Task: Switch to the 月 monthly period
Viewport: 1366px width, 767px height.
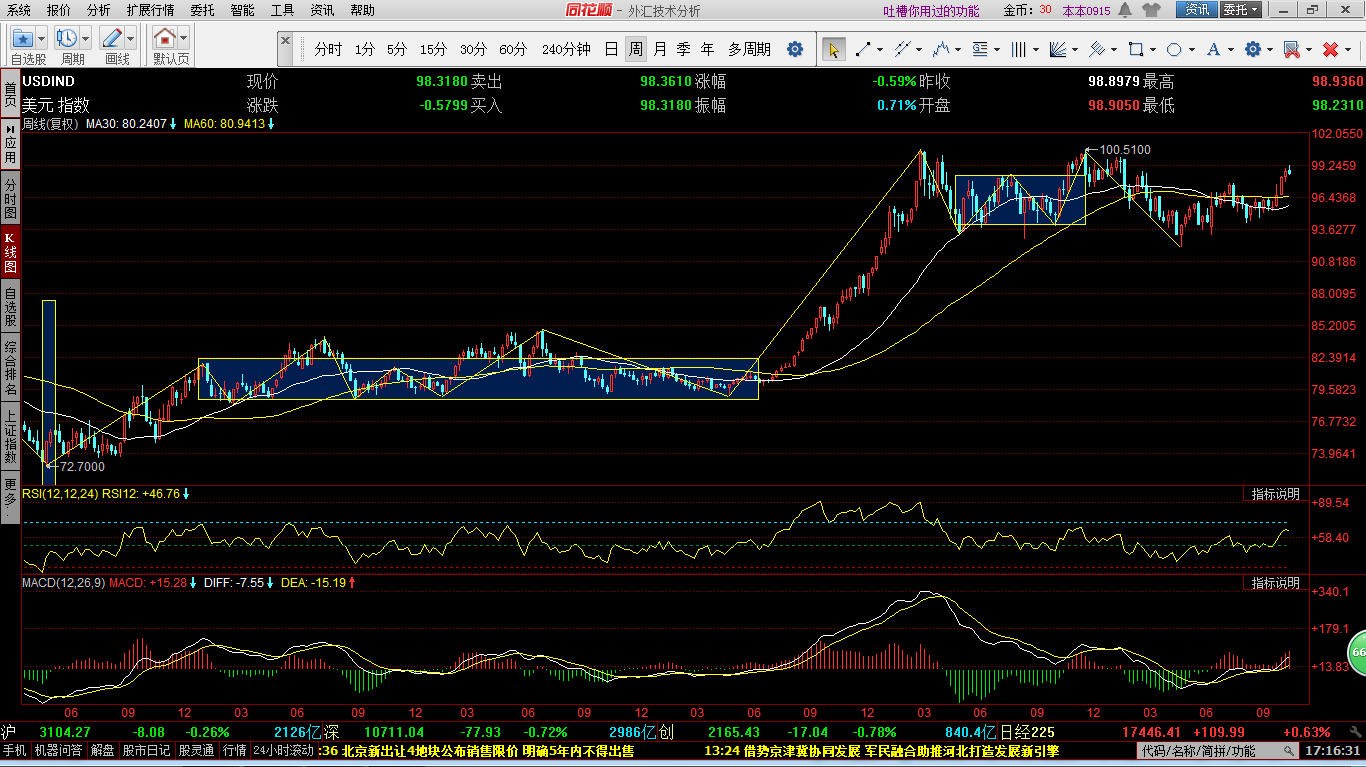Action: click(660, 49)
